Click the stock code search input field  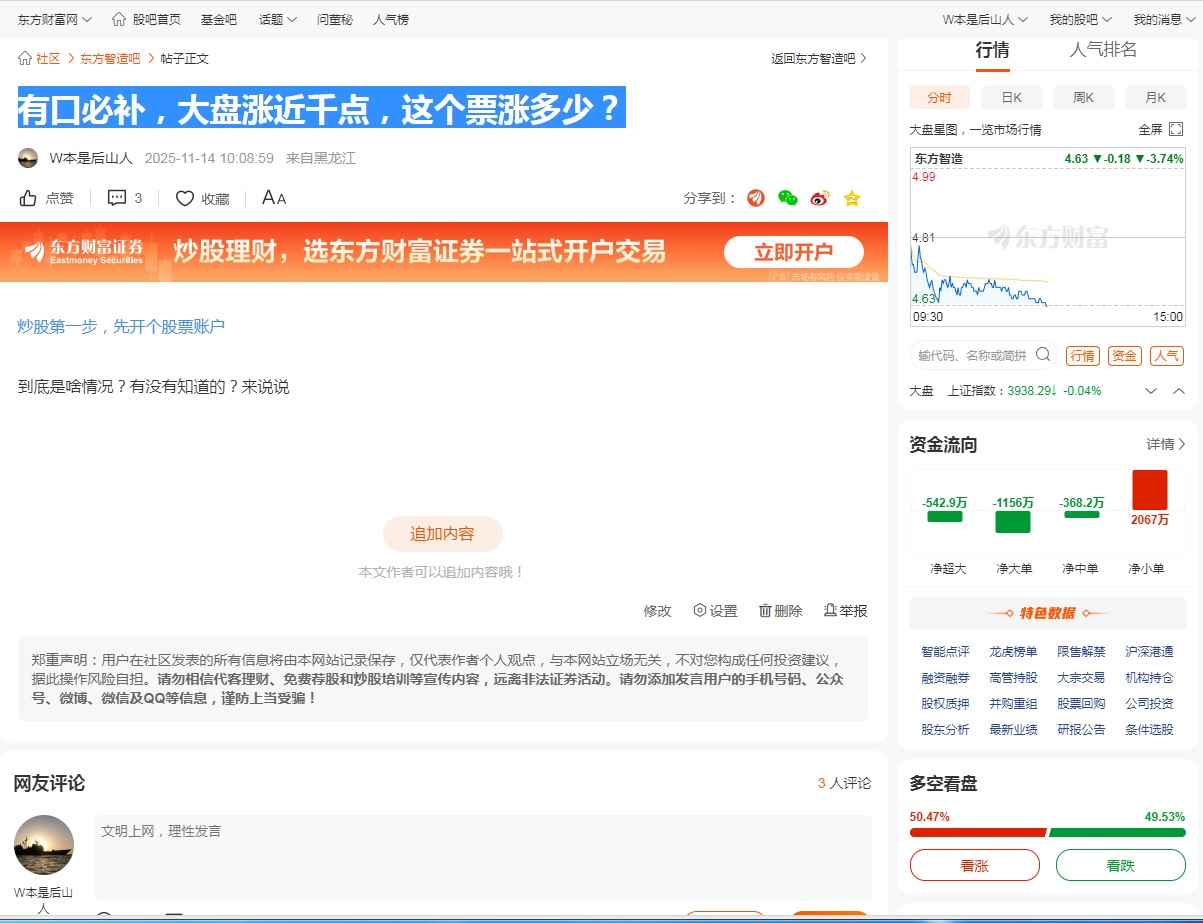click(973, 355)
